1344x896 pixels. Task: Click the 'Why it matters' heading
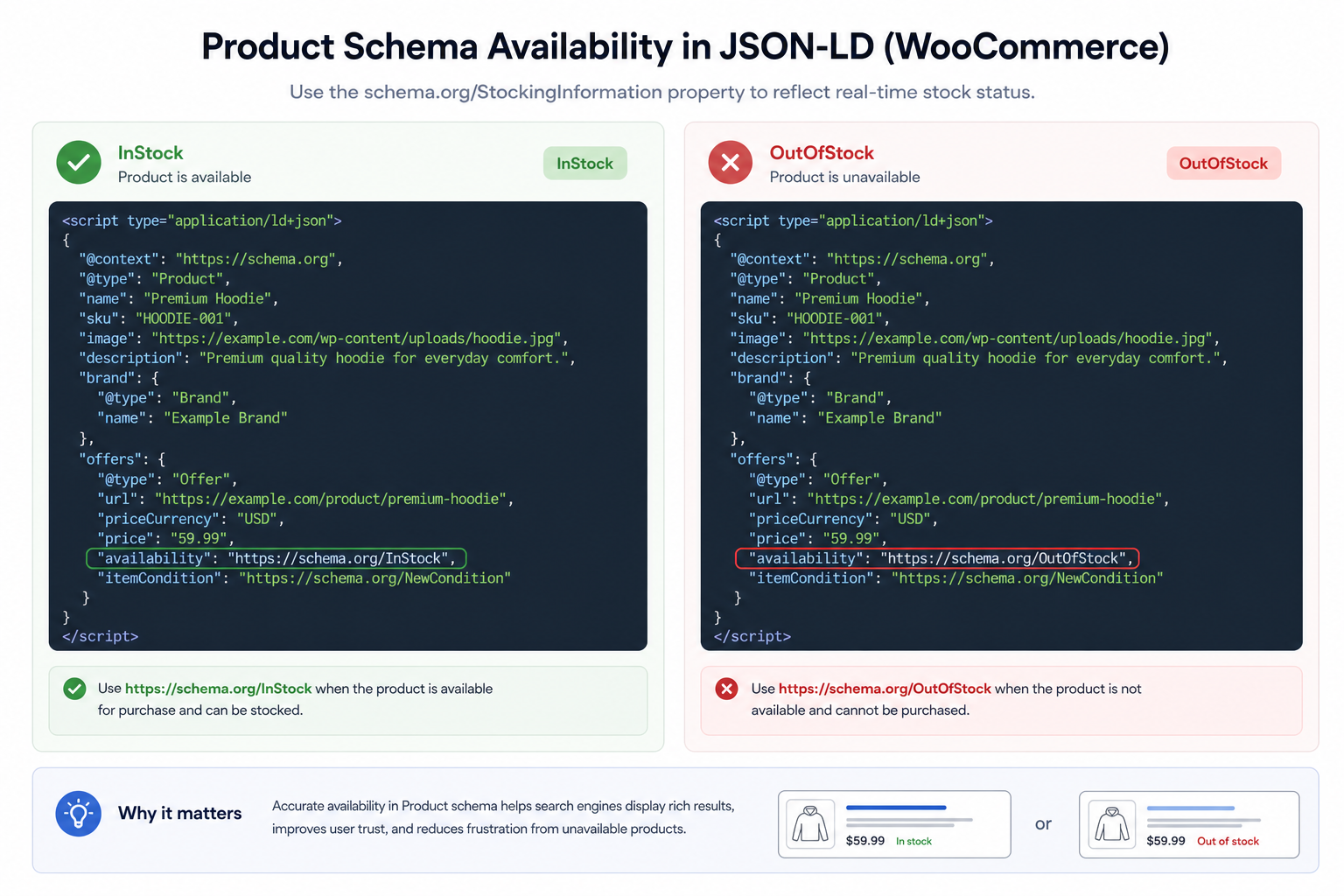click(179, 813)
